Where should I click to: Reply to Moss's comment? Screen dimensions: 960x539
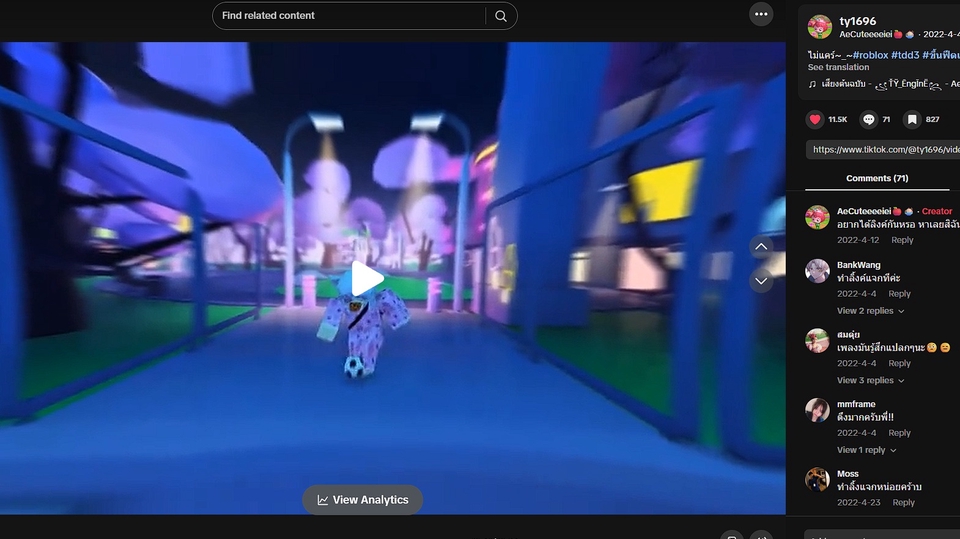903,503
